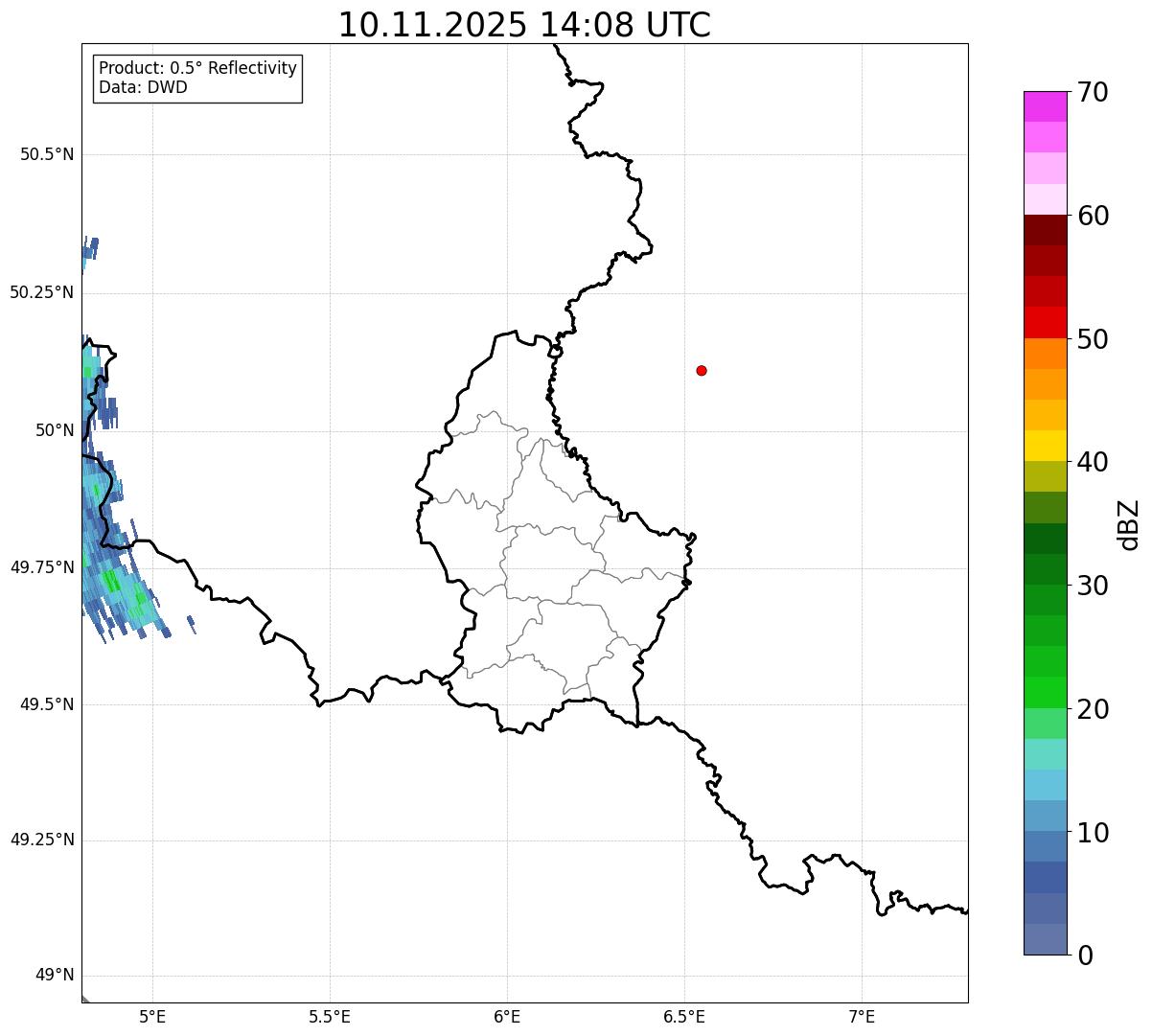Click the 6.5°E longitude label
Viewport: 1152px width, 1036px height.
coord(684,1016)
